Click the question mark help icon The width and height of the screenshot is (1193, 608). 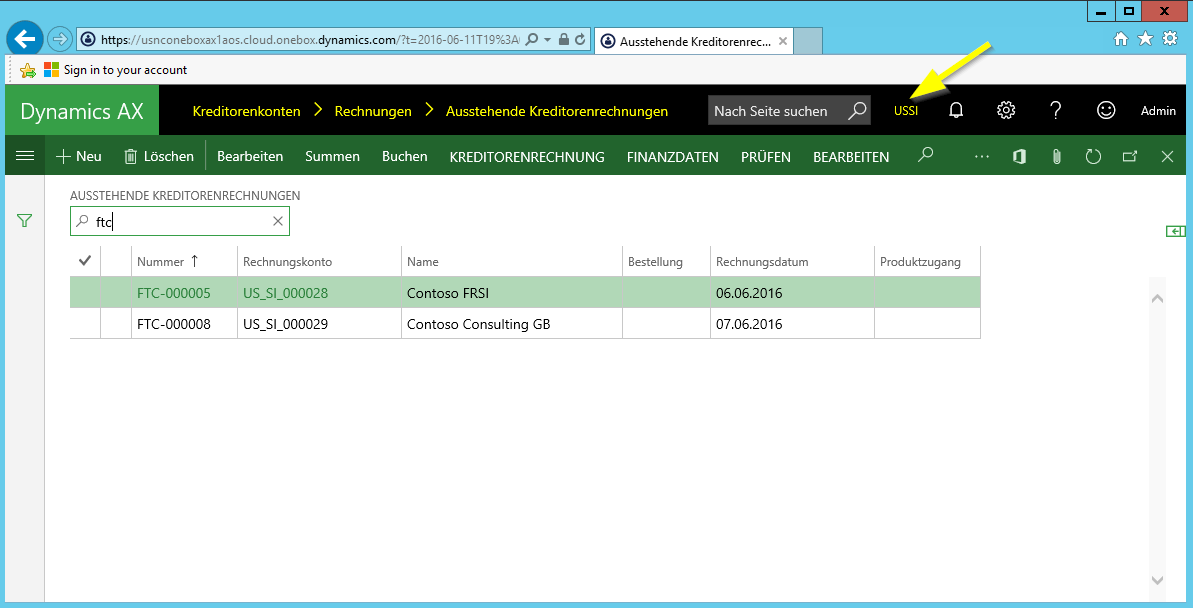click(1056, 111)
